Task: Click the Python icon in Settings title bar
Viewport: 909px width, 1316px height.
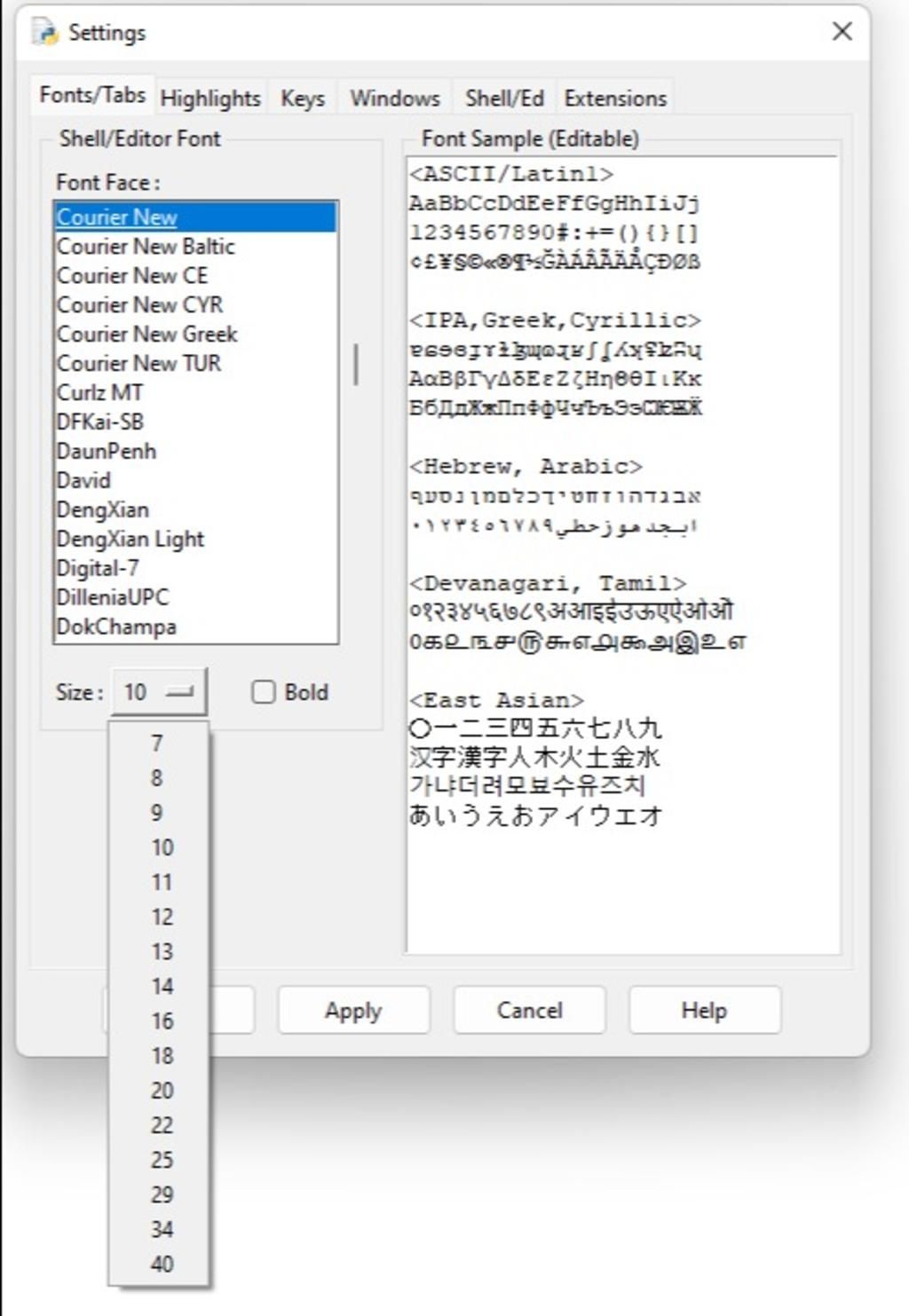Action: pyautogui.click(x=44, y=32)
